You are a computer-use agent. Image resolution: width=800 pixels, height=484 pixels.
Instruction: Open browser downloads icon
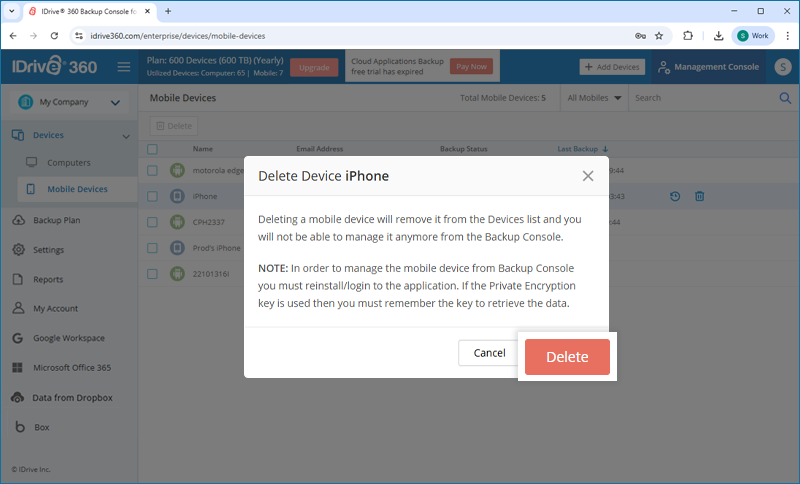[718, 36]
